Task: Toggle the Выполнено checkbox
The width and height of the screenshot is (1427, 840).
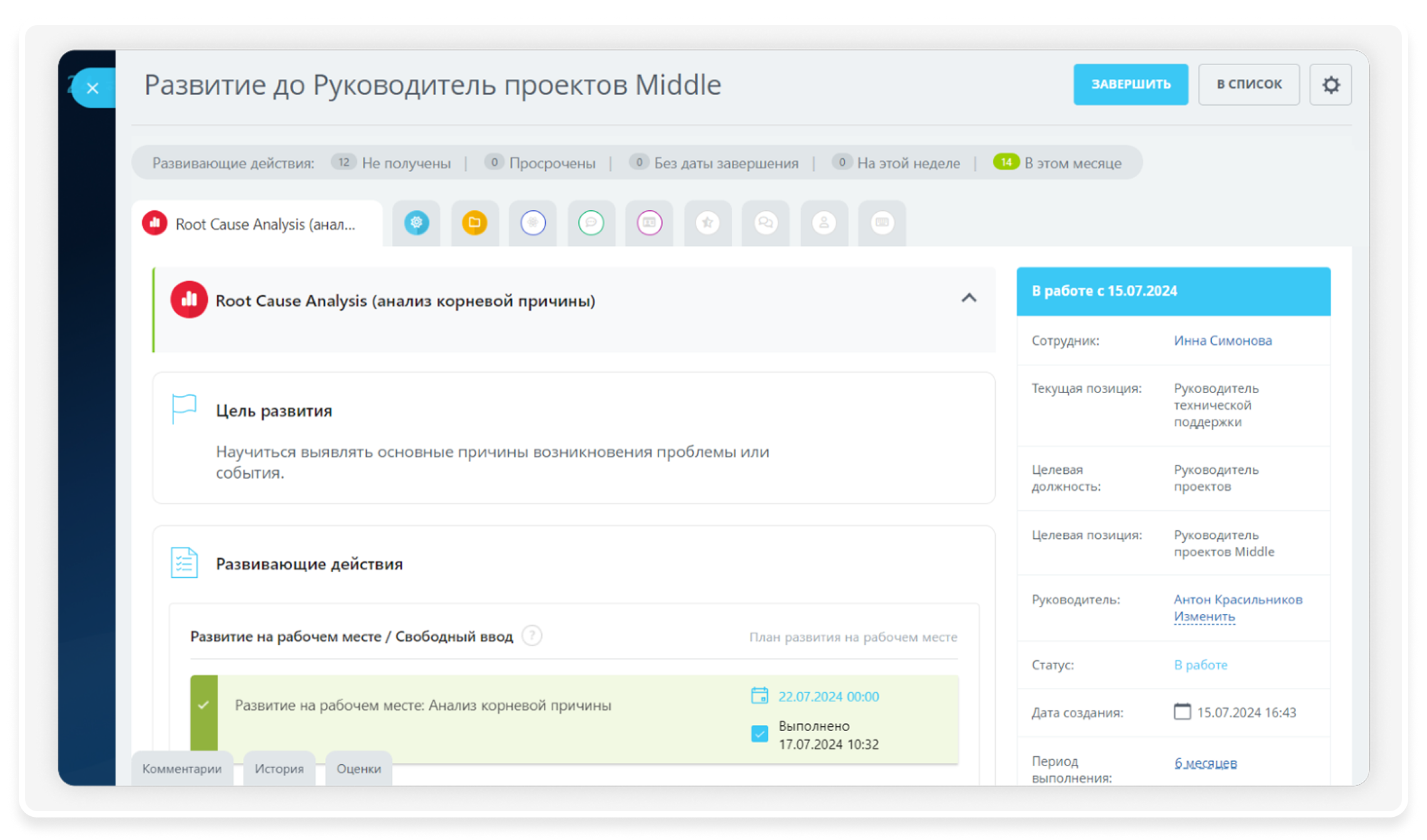Action: [759, 734]
